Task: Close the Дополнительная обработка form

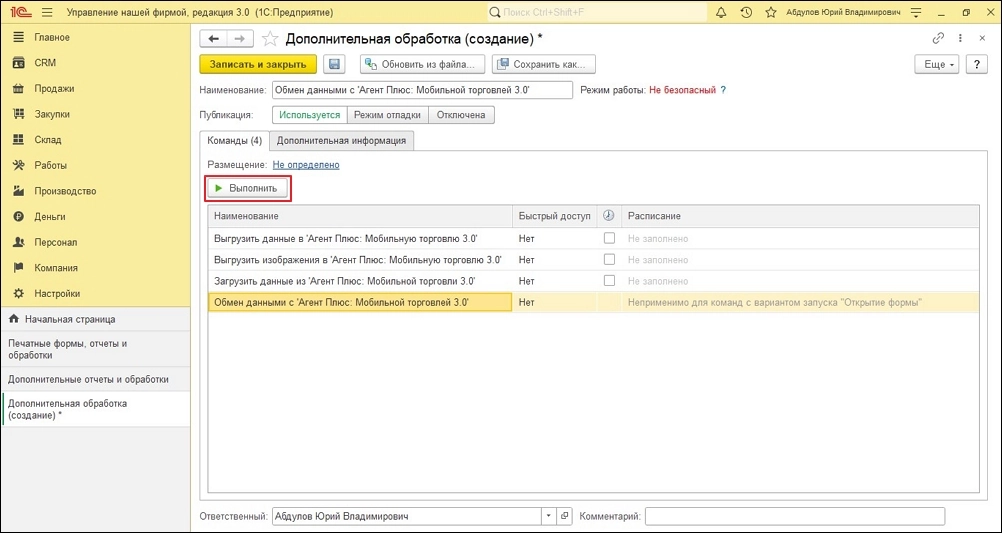Action: pos(983,38)
